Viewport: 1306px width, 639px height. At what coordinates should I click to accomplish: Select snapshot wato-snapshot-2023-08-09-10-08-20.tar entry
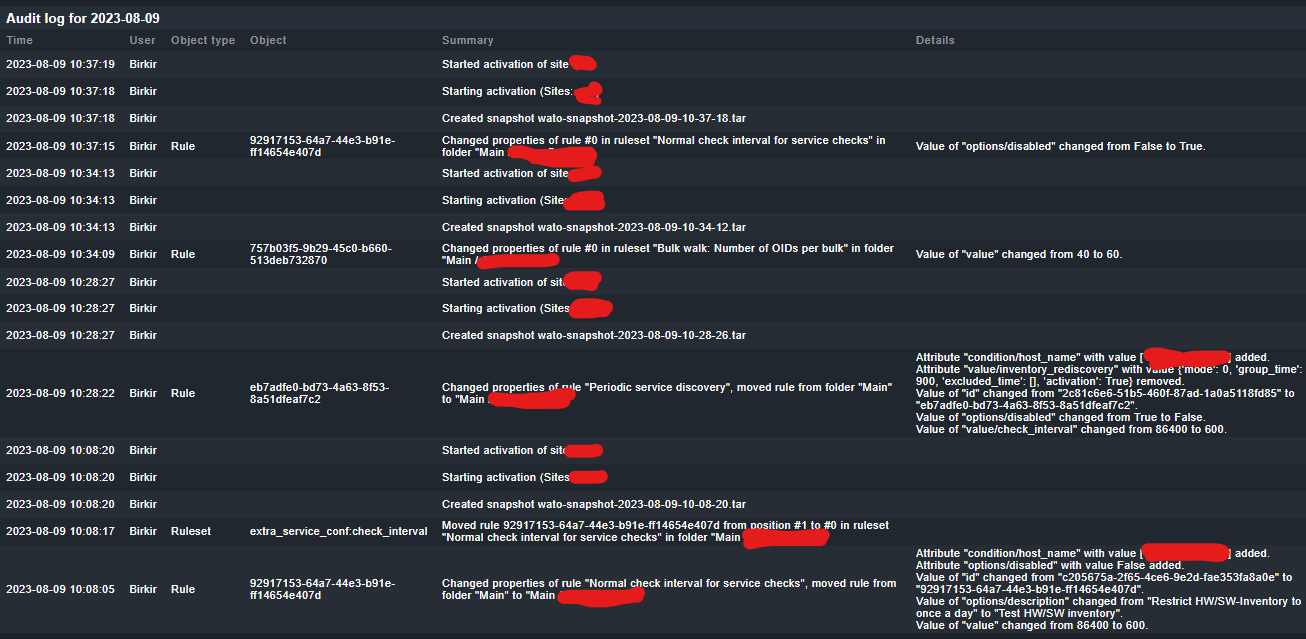pos(594,504)
